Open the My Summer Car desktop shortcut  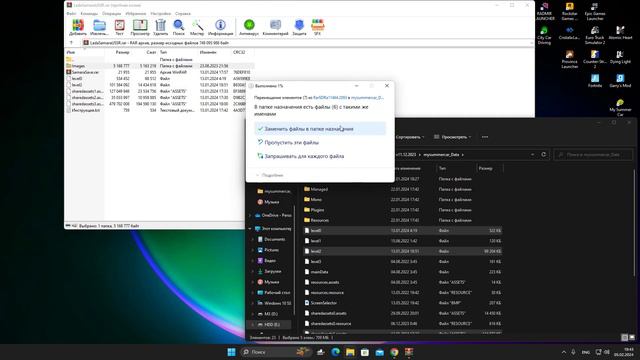click(620, 107)
